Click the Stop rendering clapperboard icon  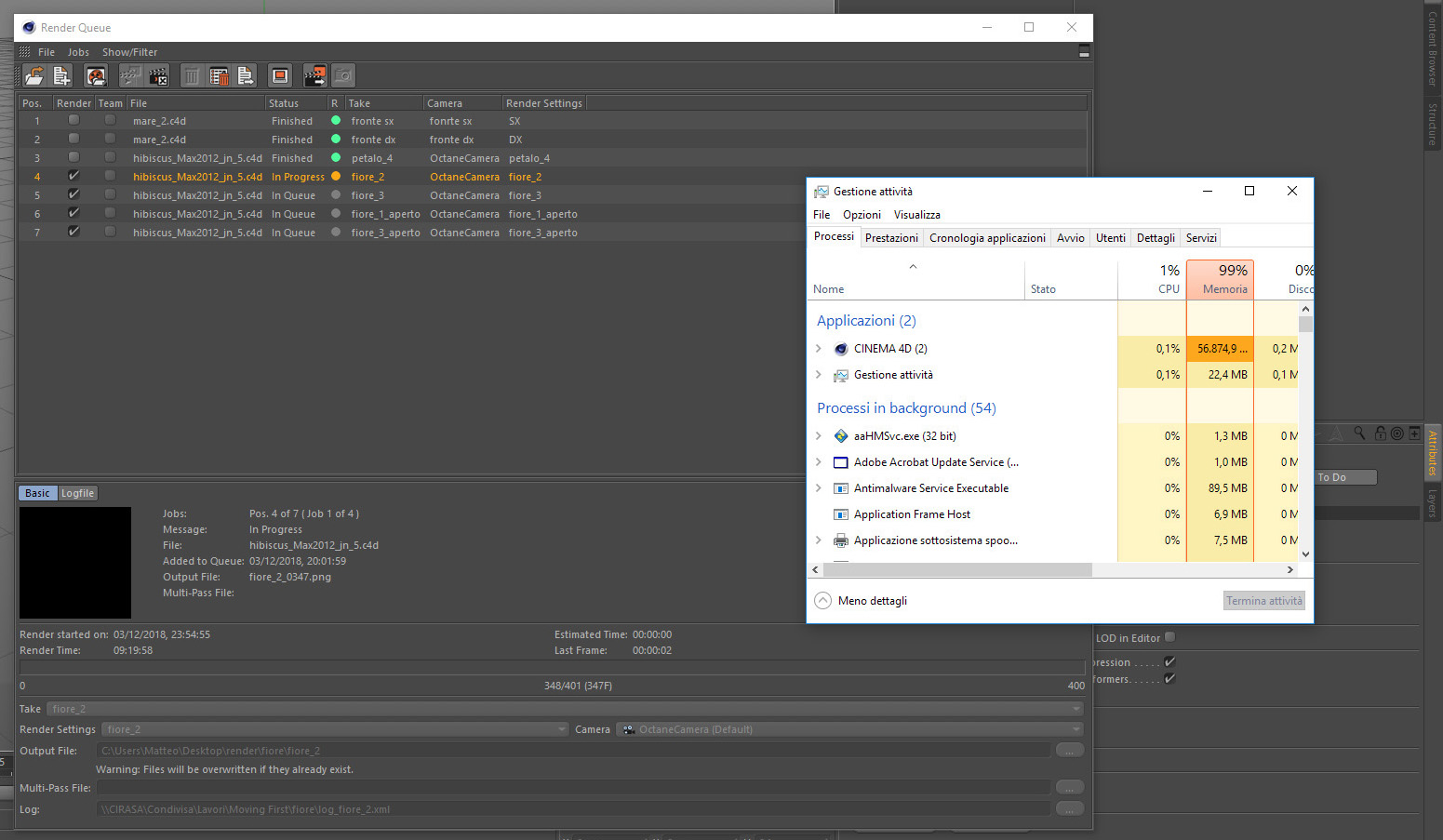coord(158,76)
